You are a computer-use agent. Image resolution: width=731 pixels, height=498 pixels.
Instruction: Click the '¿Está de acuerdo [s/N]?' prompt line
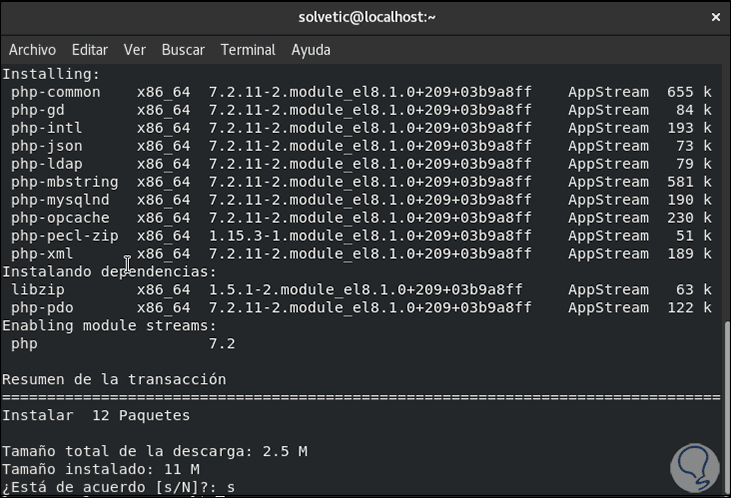tap(118, 488)
